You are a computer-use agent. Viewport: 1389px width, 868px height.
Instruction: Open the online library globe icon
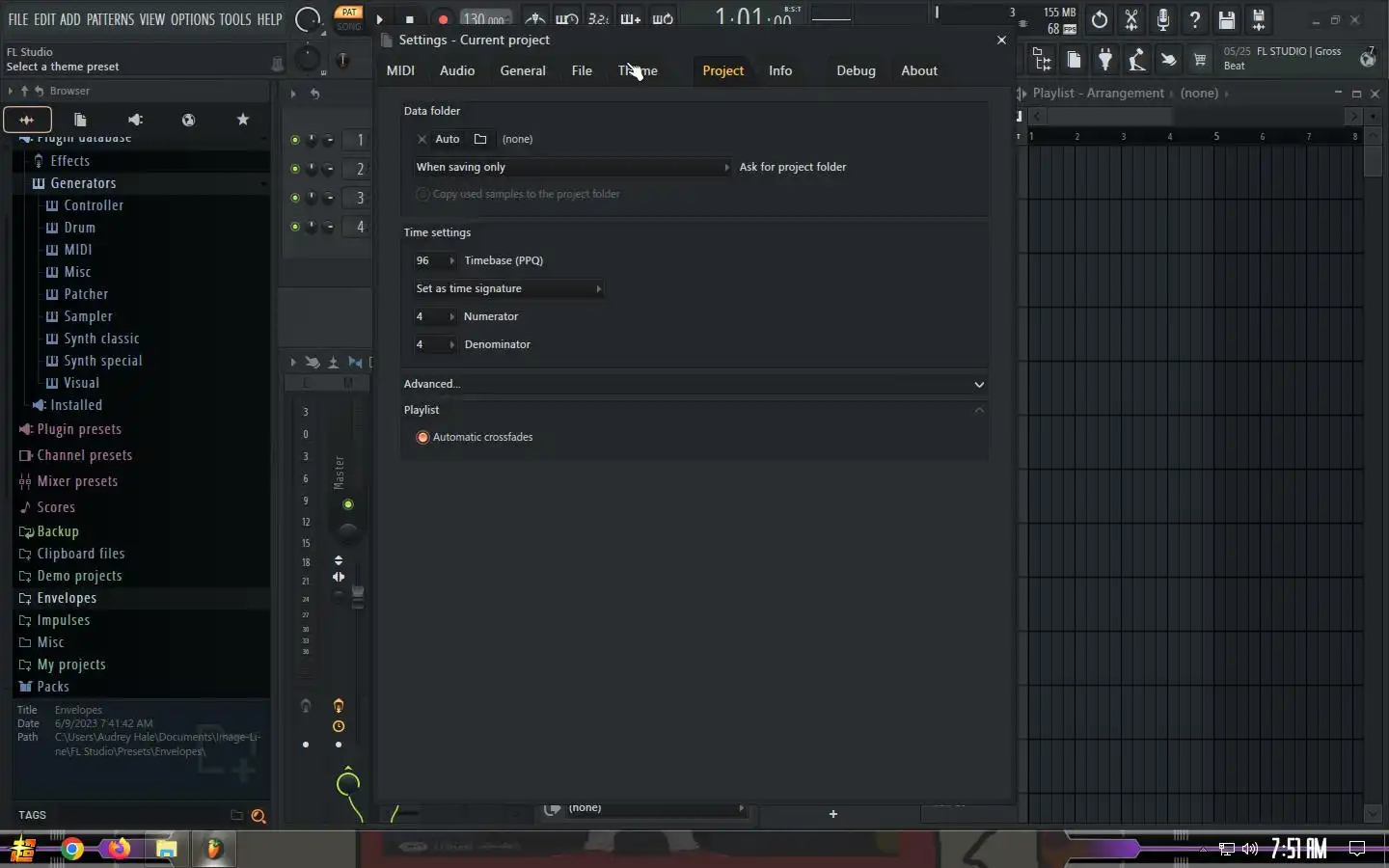189,120
